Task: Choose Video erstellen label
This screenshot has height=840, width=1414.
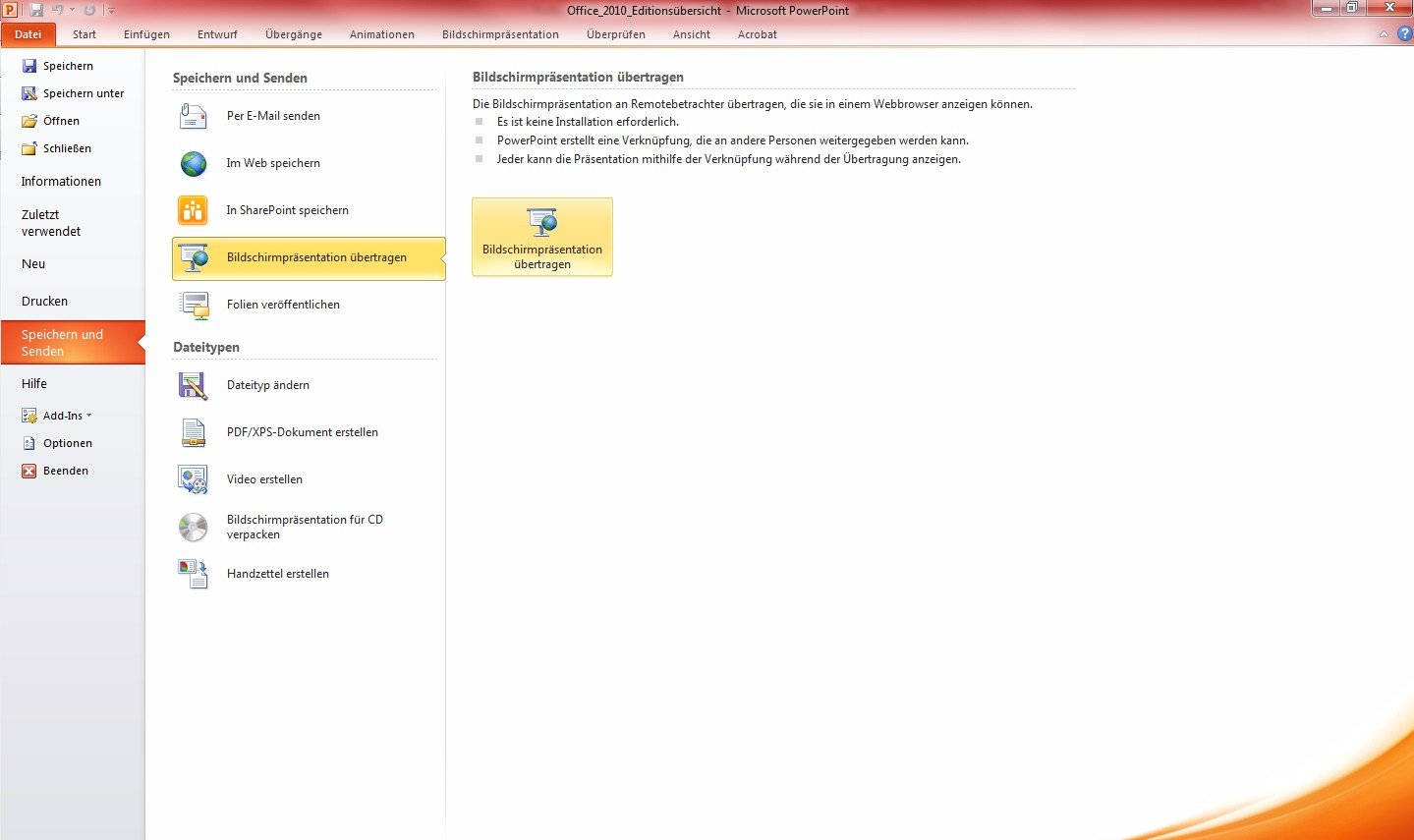Action: click(x=264, y=479)
